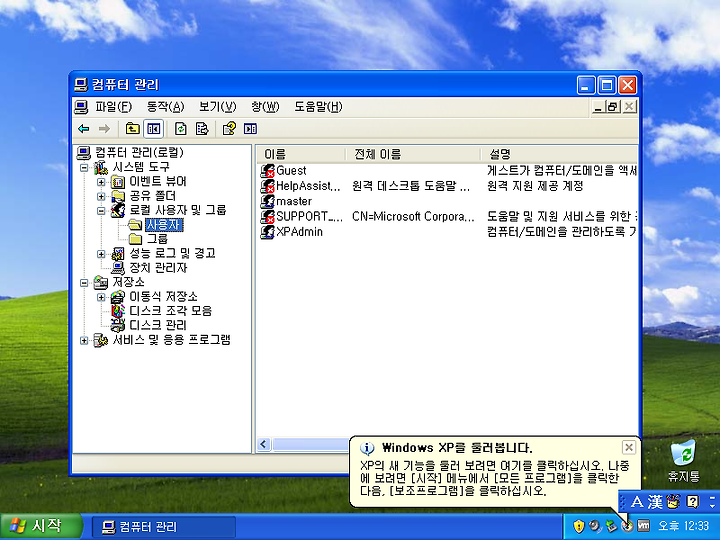The height and width of the screenshot is (540, 720).
Task: Click the SUPPORT user account icon
Action: point(267,216)
